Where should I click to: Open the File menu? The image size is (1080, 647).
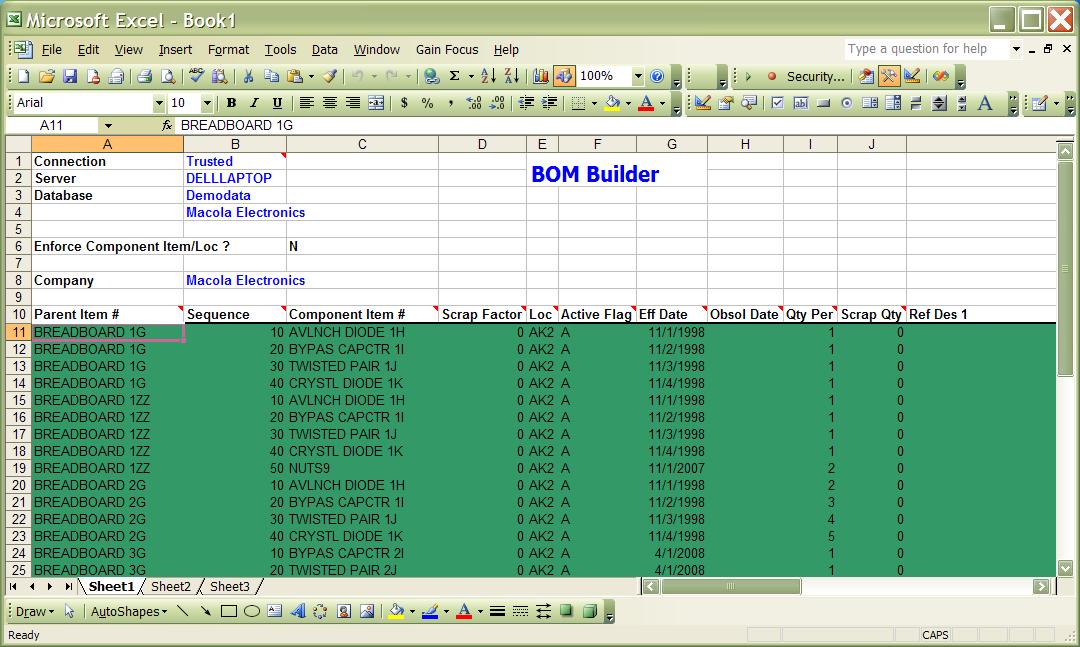pos(52,50)
